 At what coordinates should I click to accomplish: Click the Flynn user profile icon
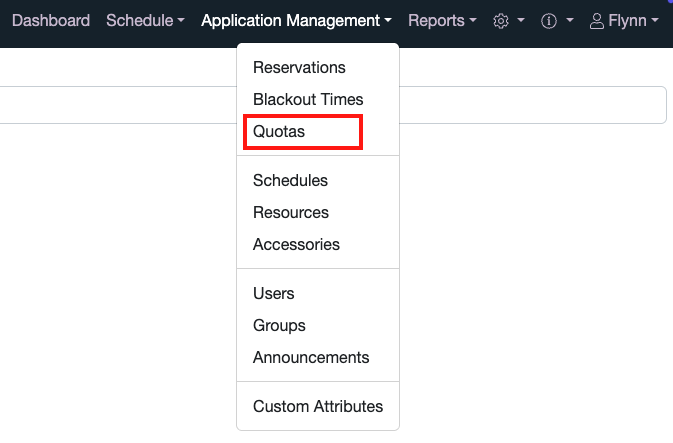(597, 21)
